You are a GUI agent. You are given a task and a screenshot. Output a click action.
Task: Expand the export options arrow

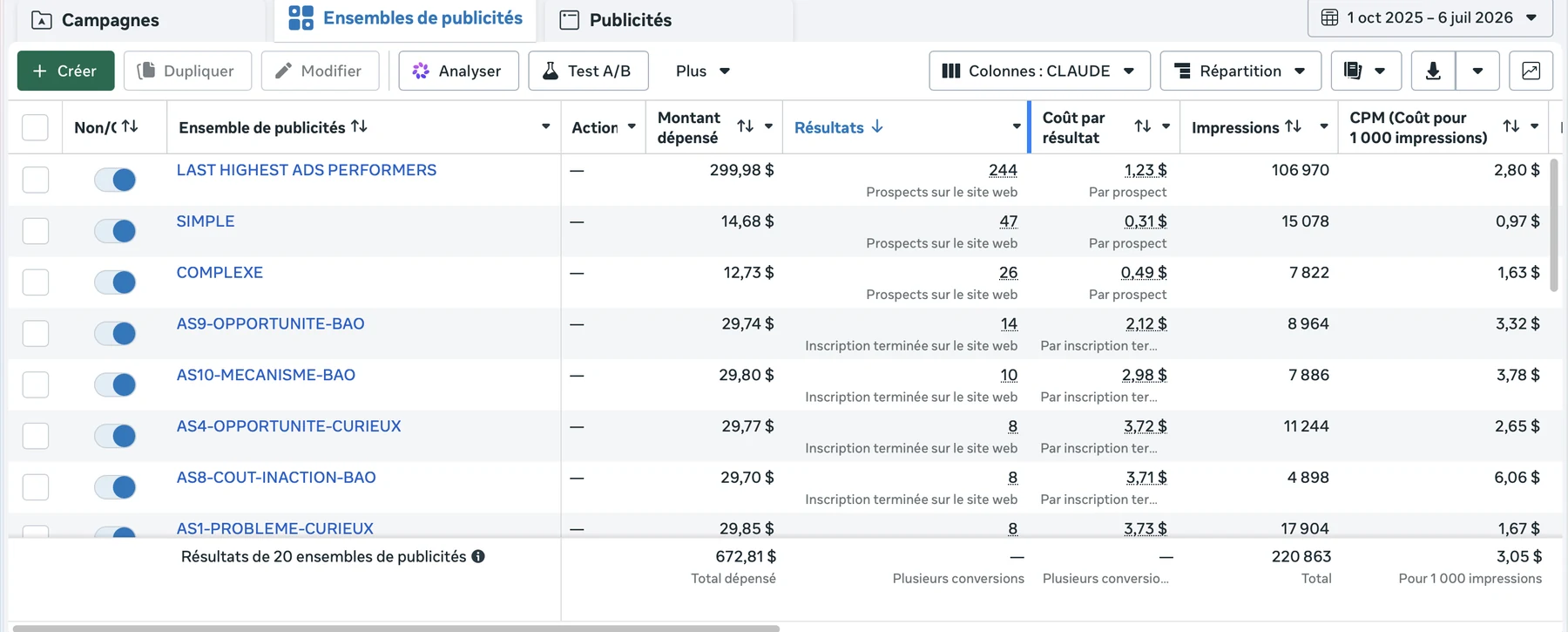(1477, 71)
